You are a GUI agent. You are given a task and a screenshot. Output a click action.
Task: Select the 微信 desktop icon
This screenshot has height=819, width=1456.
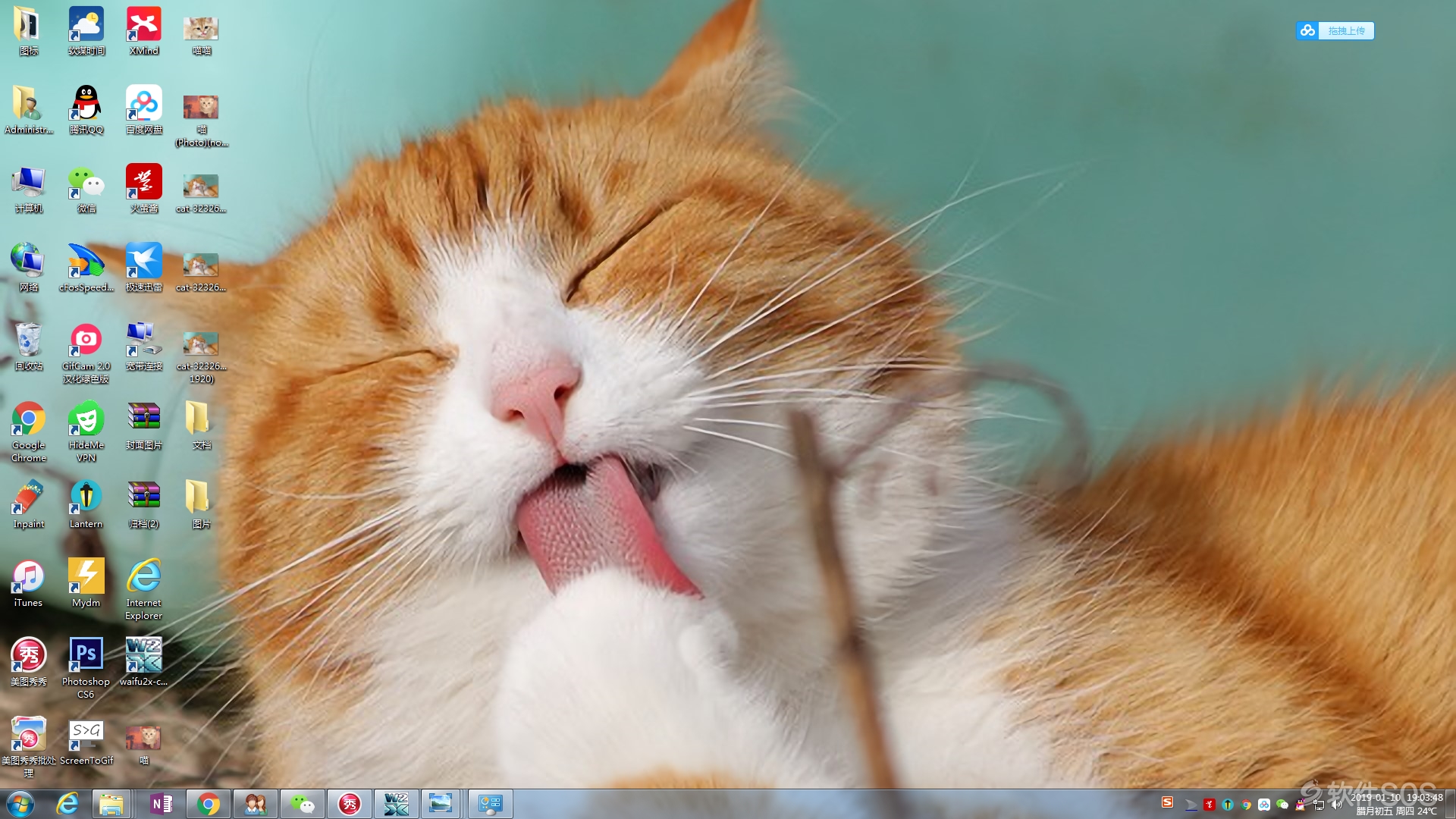(86, 190)
